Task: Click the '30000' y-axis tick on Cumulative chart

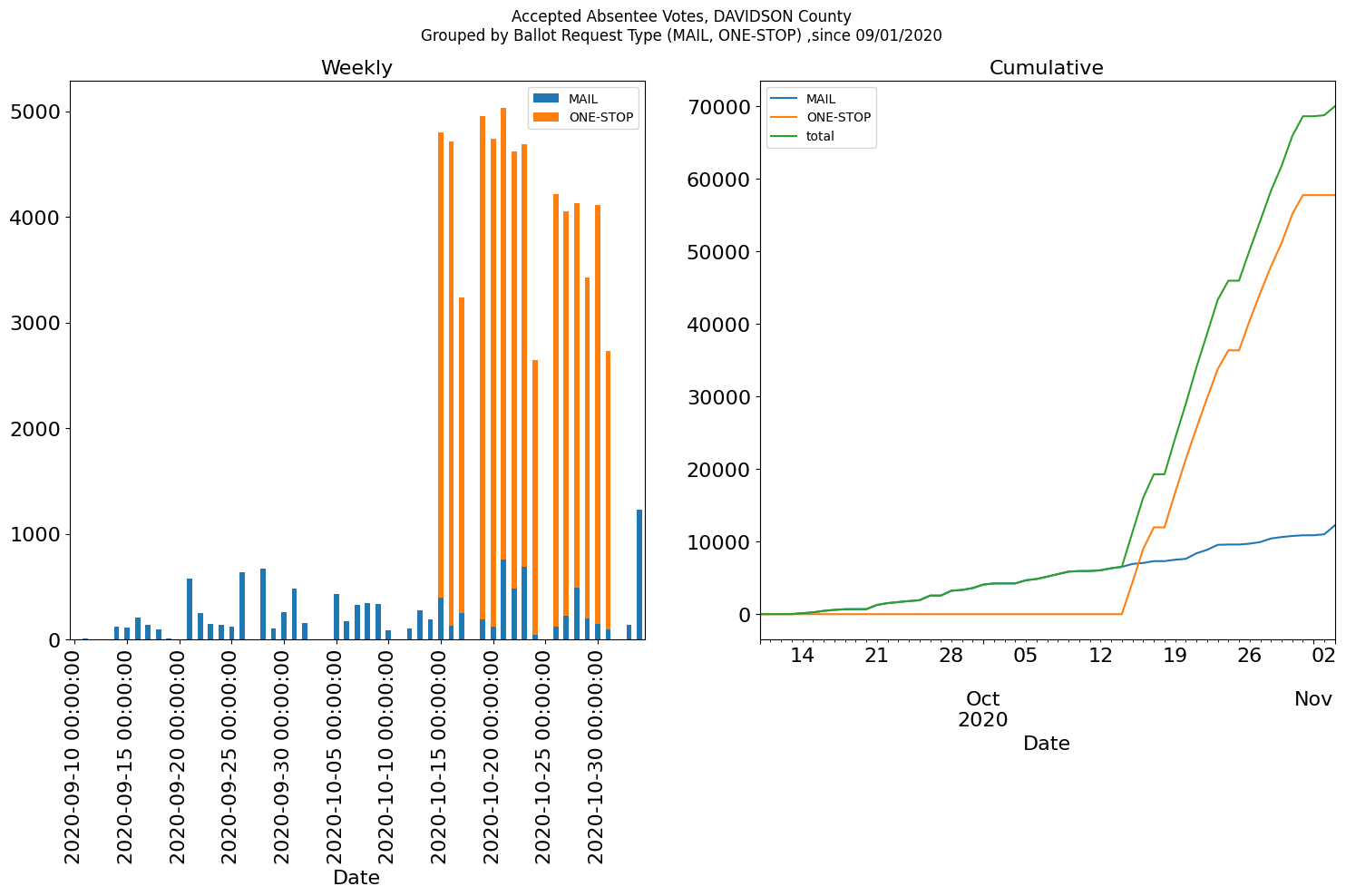Action: point(719,397)
